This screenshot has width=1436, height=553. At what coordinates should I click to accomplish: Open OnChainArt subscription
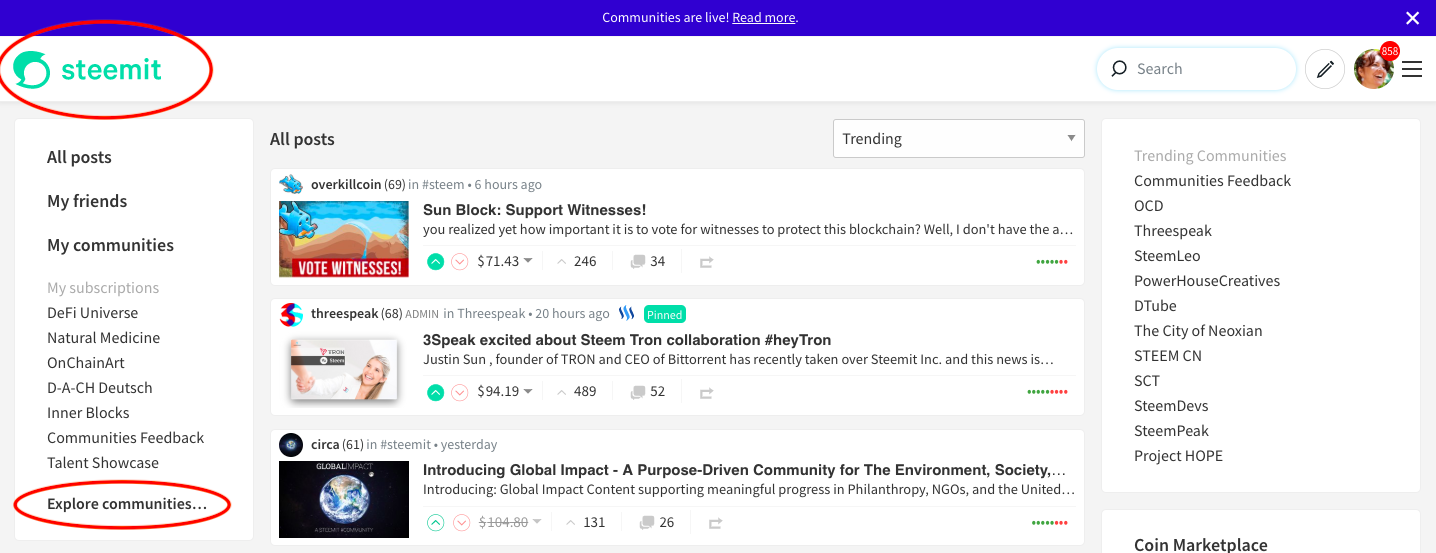coord(86,363)
